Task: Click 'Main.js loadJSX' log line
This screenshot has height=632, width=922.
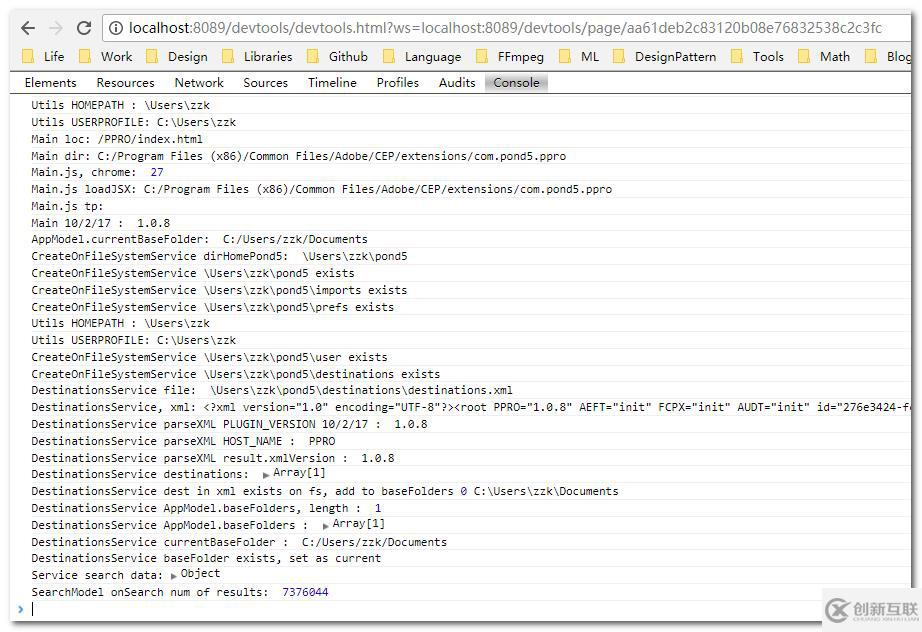Action: point(322,189)
